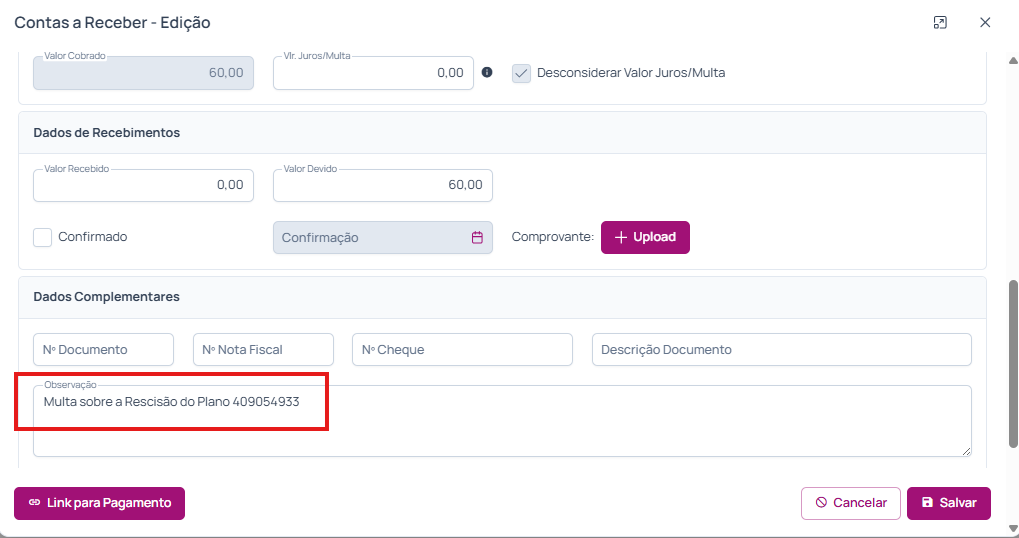The image size is (1019, 538).
Task: Click inside the Valor Recebido field
Action: coord(143,185)
